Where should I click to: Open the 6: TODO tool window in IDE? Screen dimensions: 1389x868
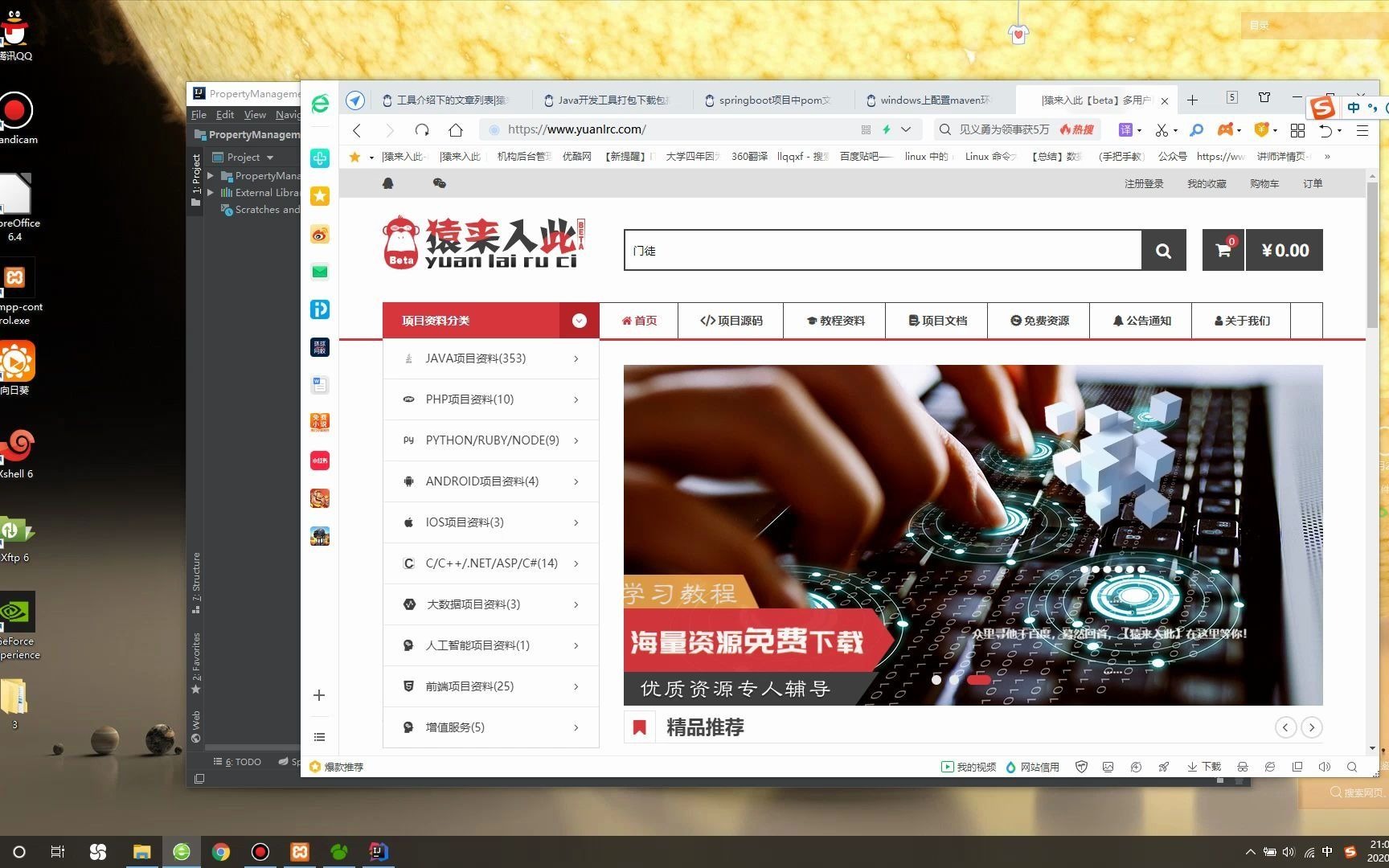pos(237,761)
